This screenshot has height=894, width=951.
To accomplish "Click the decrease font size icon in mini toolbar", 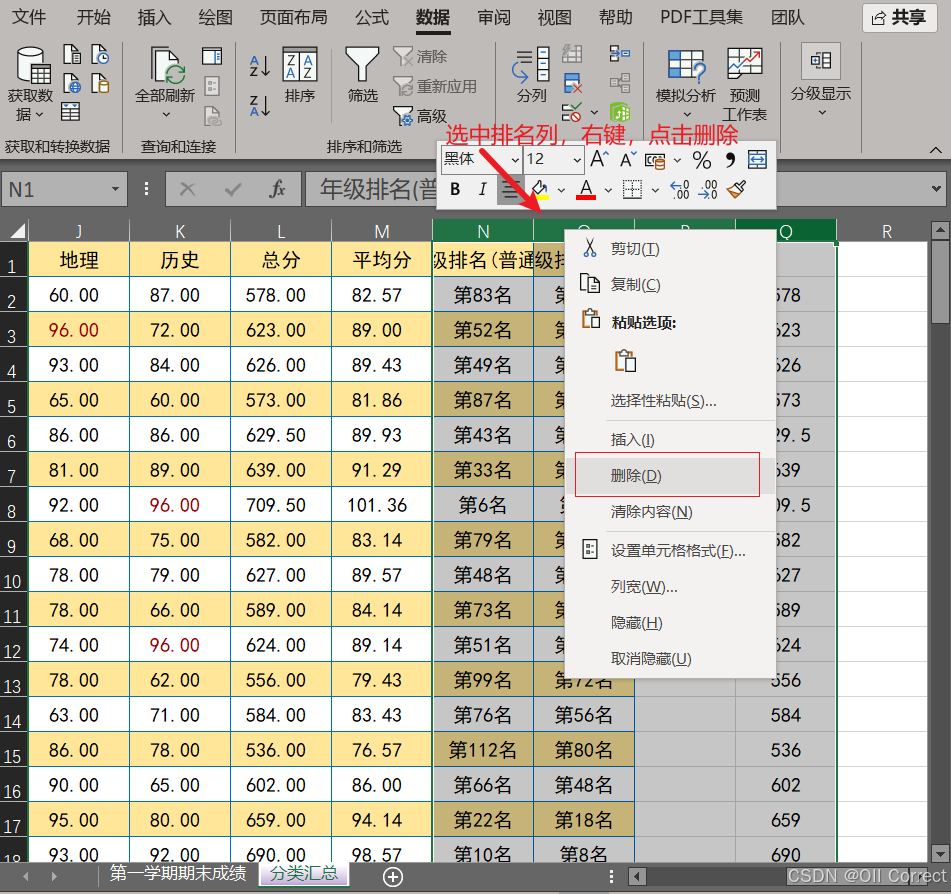I will (628, 160).
